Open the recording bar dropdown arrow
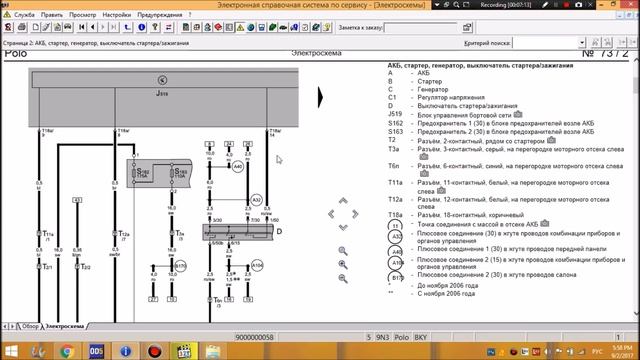This screenshot has width=640, height=360. click(436, 5)
